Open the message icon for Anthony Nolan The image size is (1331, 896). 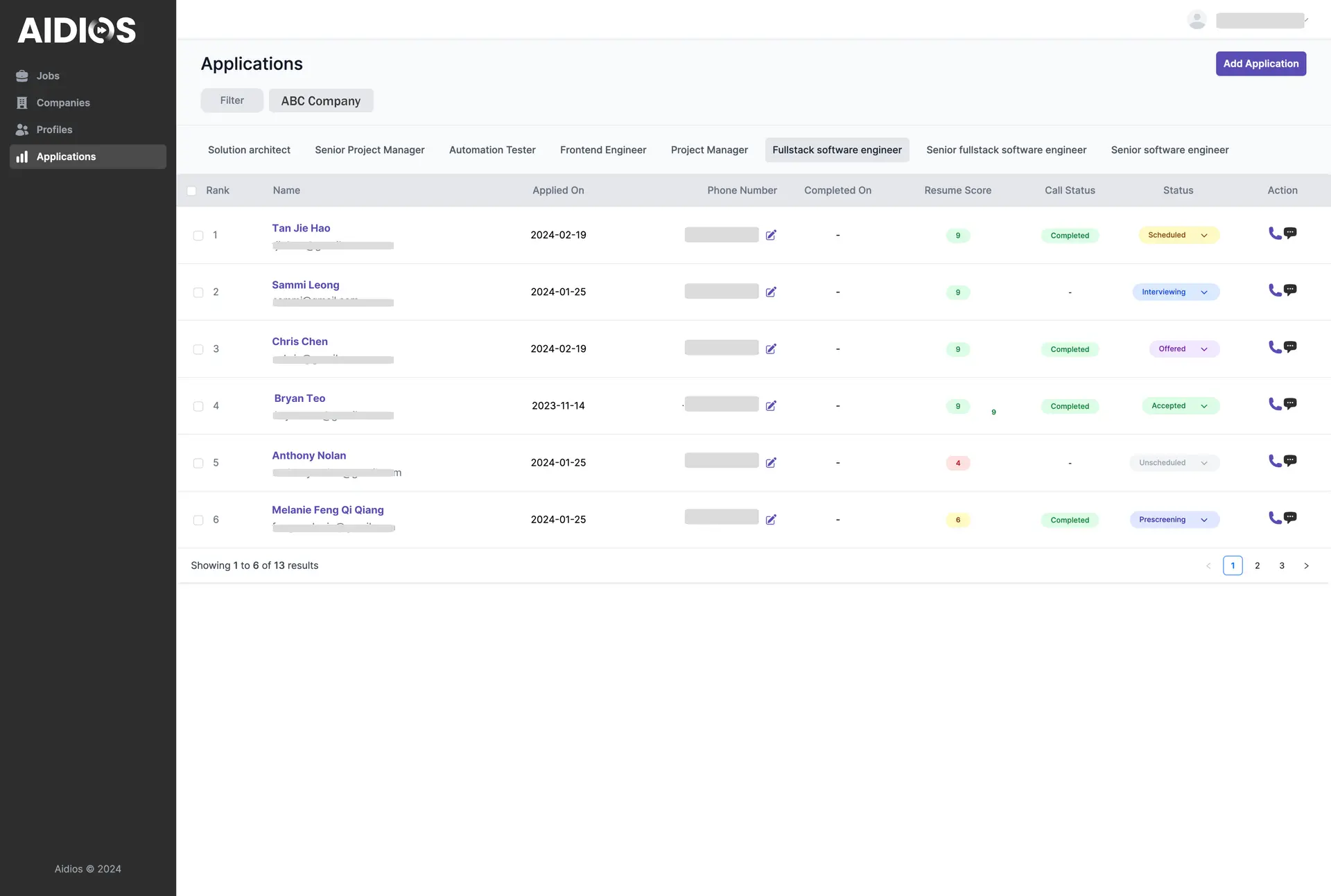pos(1290,461)
